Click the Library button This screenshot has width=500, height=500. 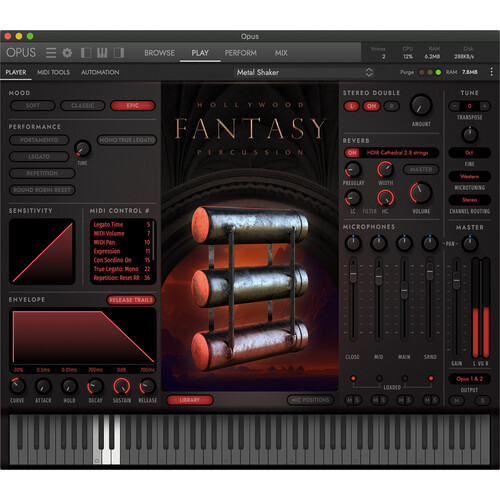[x=190, y=400]
